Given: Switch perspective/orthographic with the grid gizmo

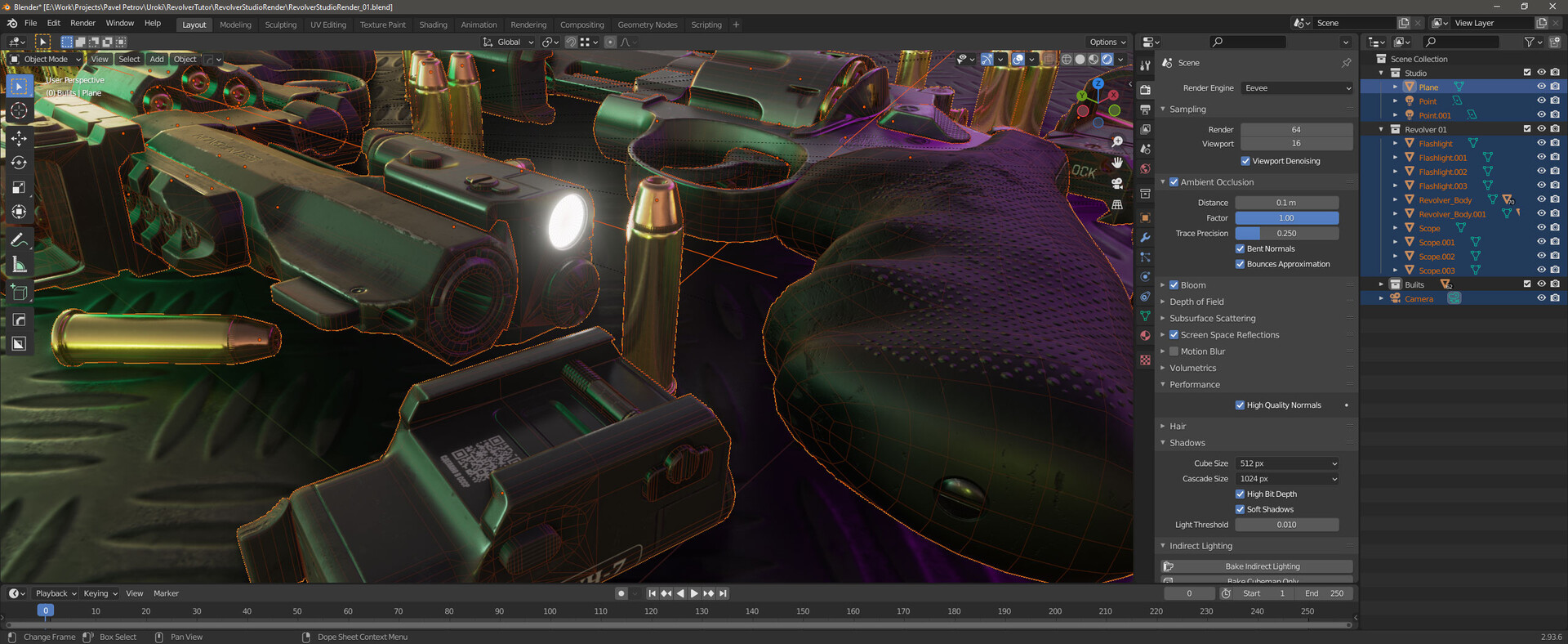Looking at the screenshot, I should click(1117, 204).
